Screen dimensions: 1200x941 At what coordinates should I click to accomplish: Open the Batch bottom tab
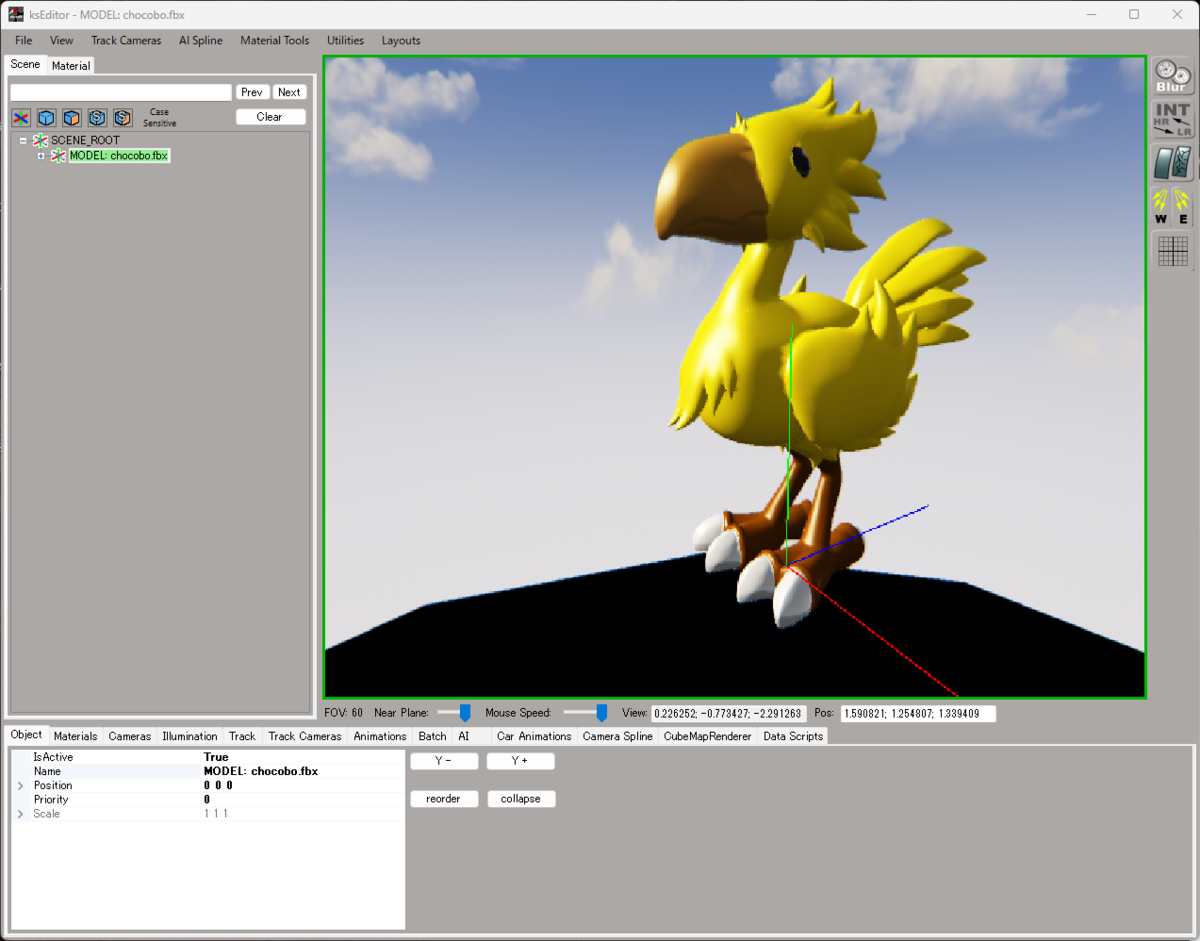[x=433, y=736]
